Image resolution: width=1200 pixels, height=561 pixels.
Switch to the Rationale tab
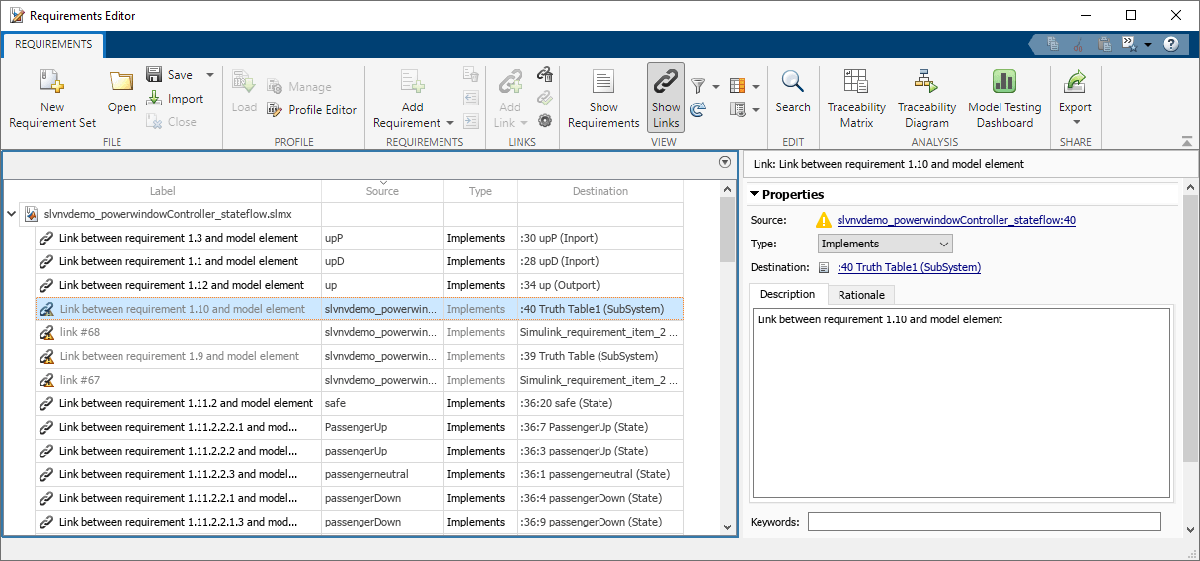864,294
